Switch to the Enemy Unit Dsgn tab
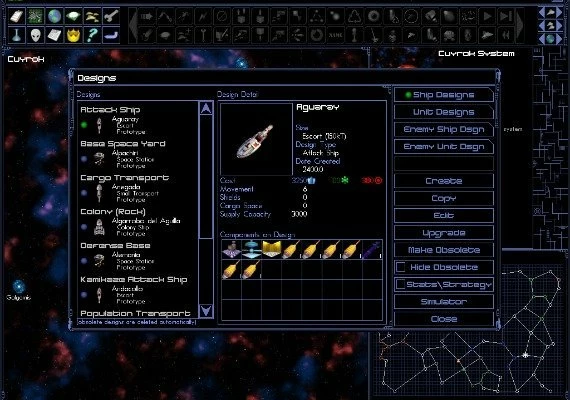The width and height of the screenshot is (570, 400). pos(443,147)
